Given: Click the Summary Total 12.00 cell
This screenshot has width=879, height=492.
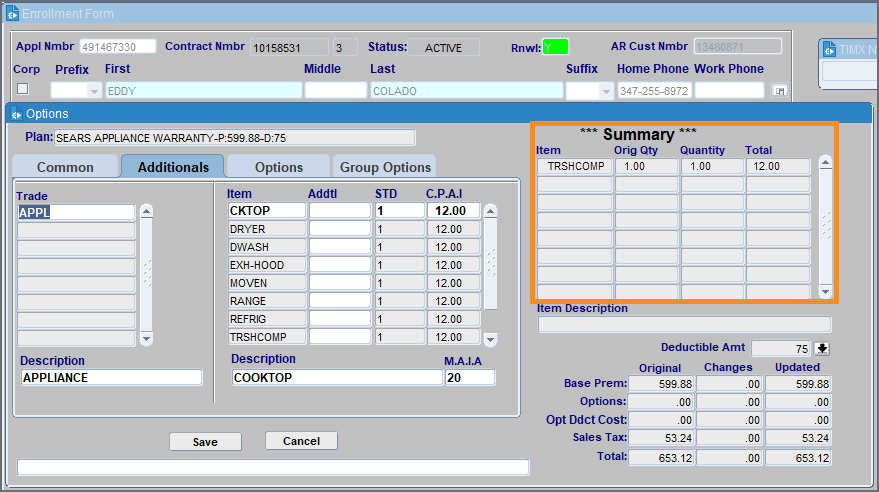Looking at the screenshot, I should click(x=778, y=166).
